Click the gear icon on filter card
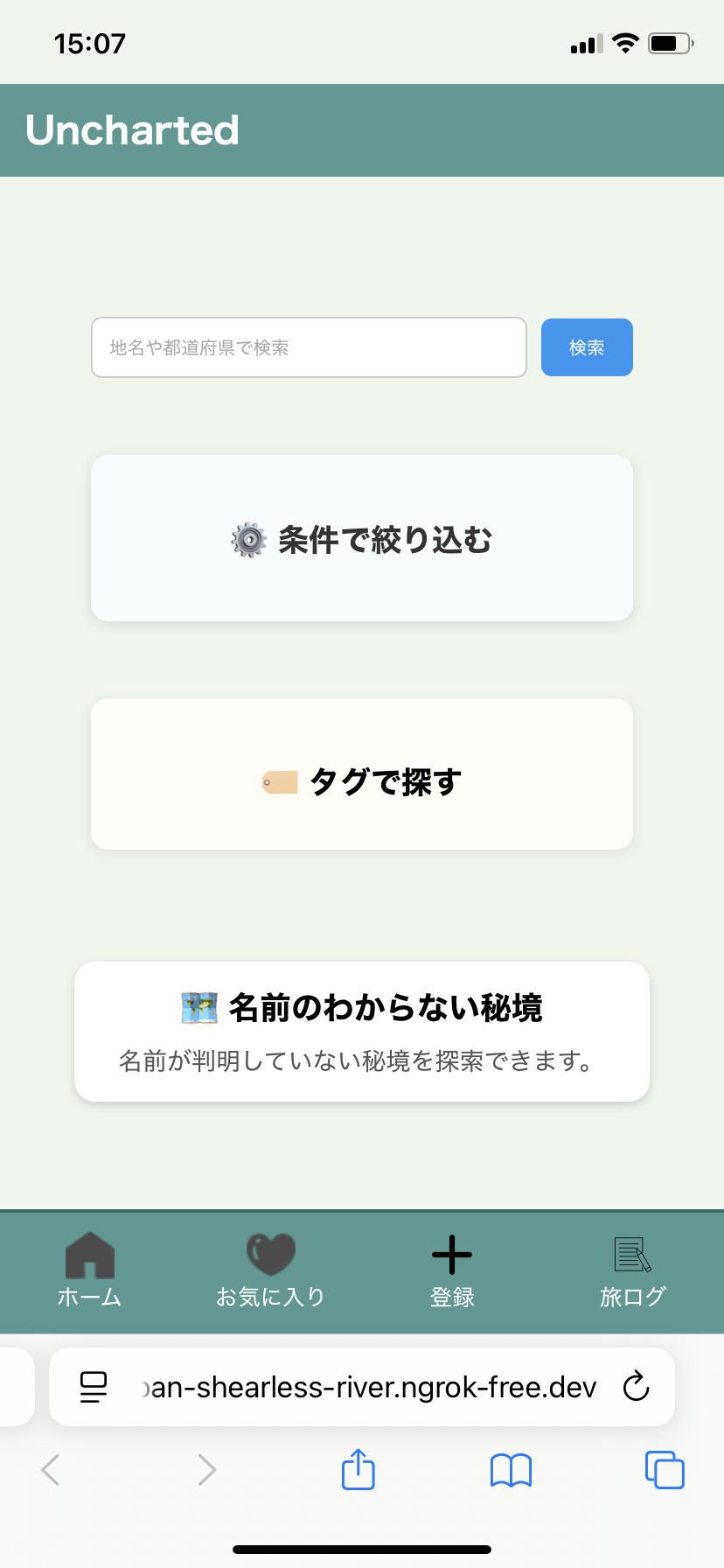The height and width of the screenshot is (1568, 724). click(249, 540)
